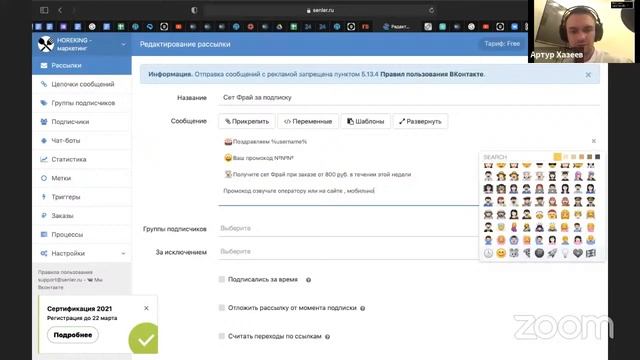Click the Цепочки сообщений chain icon
The height and width of the screenshot is (360, 640).
coord(44,84)
